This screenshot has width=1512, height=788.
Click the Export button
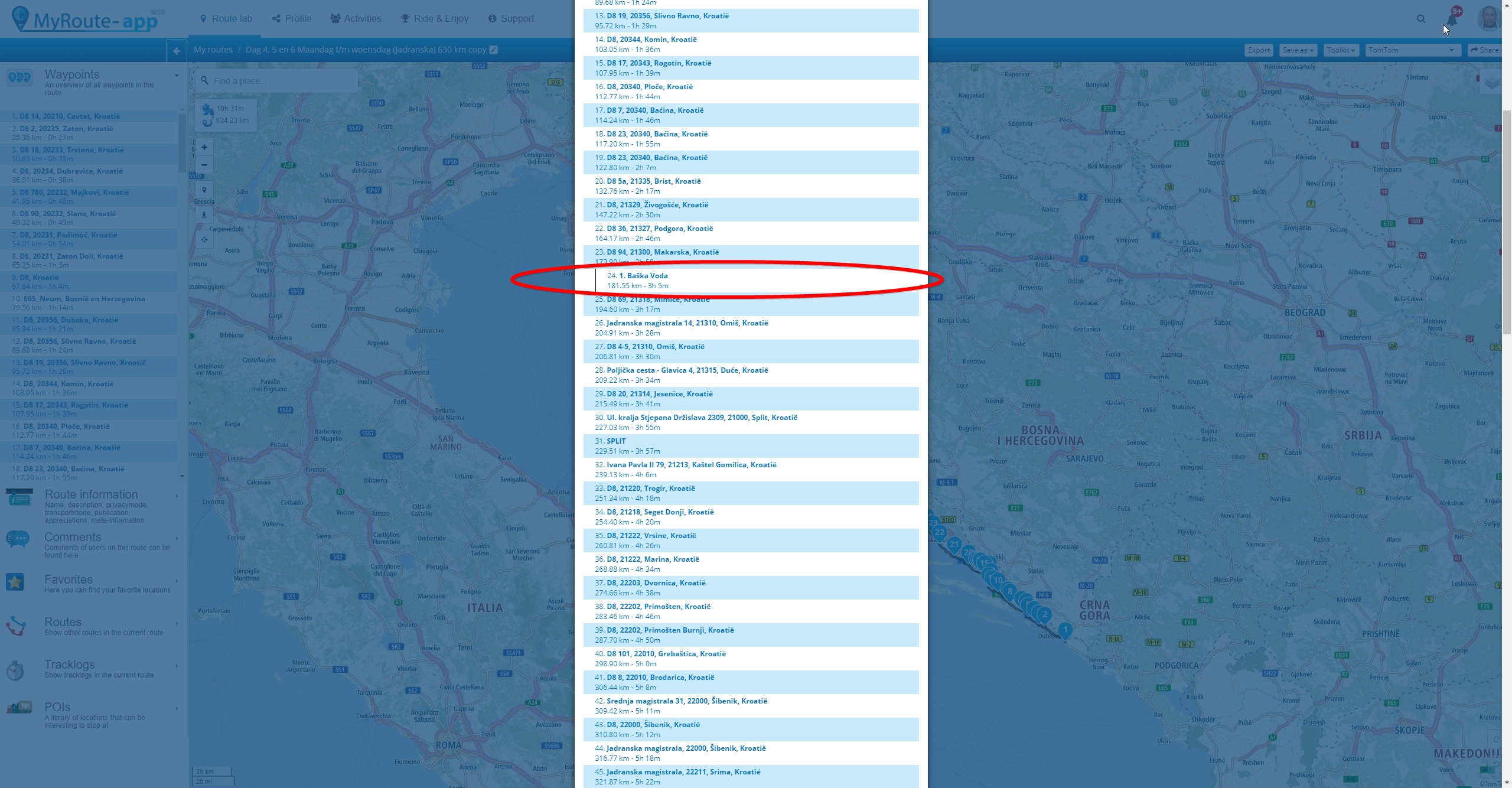tap(1259, 50)
